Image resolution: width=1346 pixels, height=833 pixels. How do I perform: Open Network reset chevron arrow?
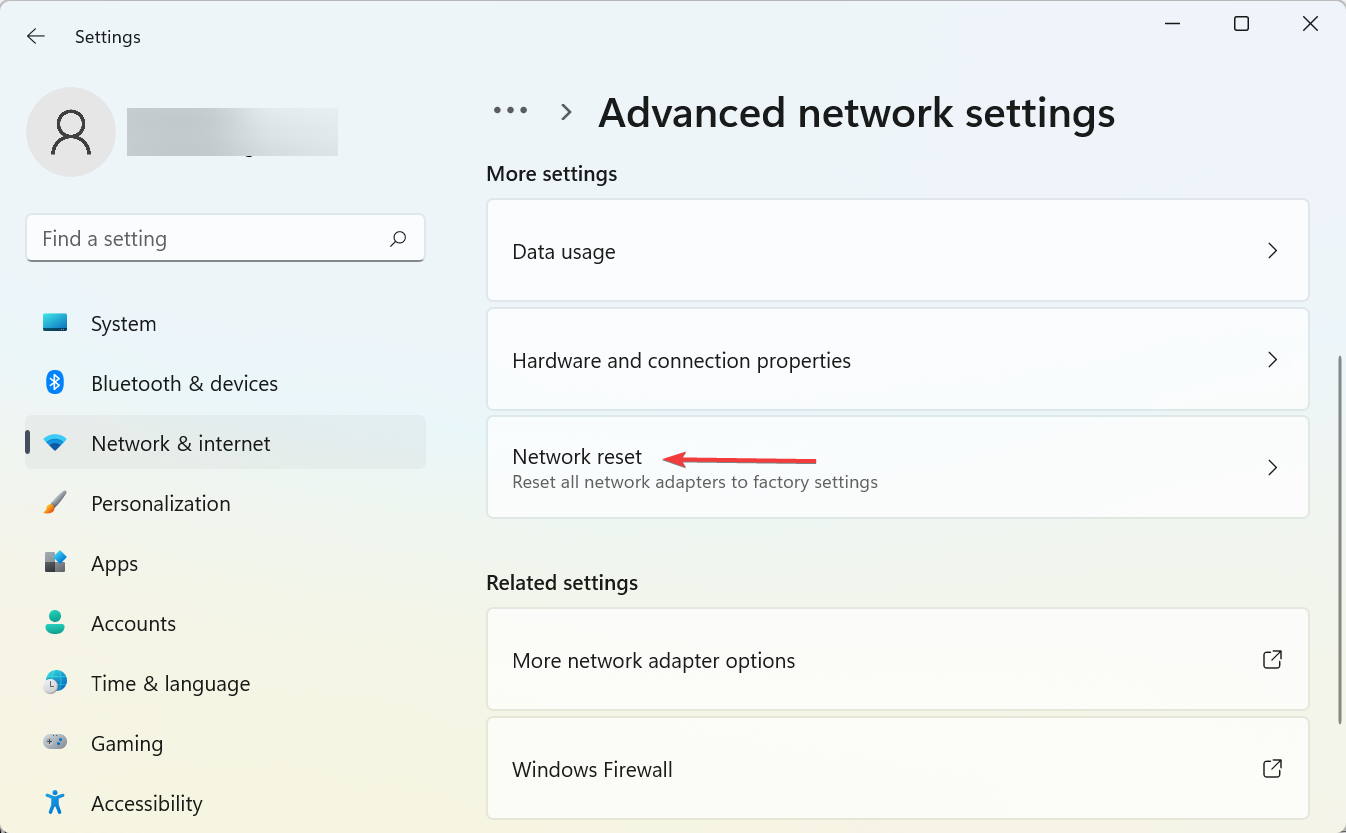tap(1272, 468)
